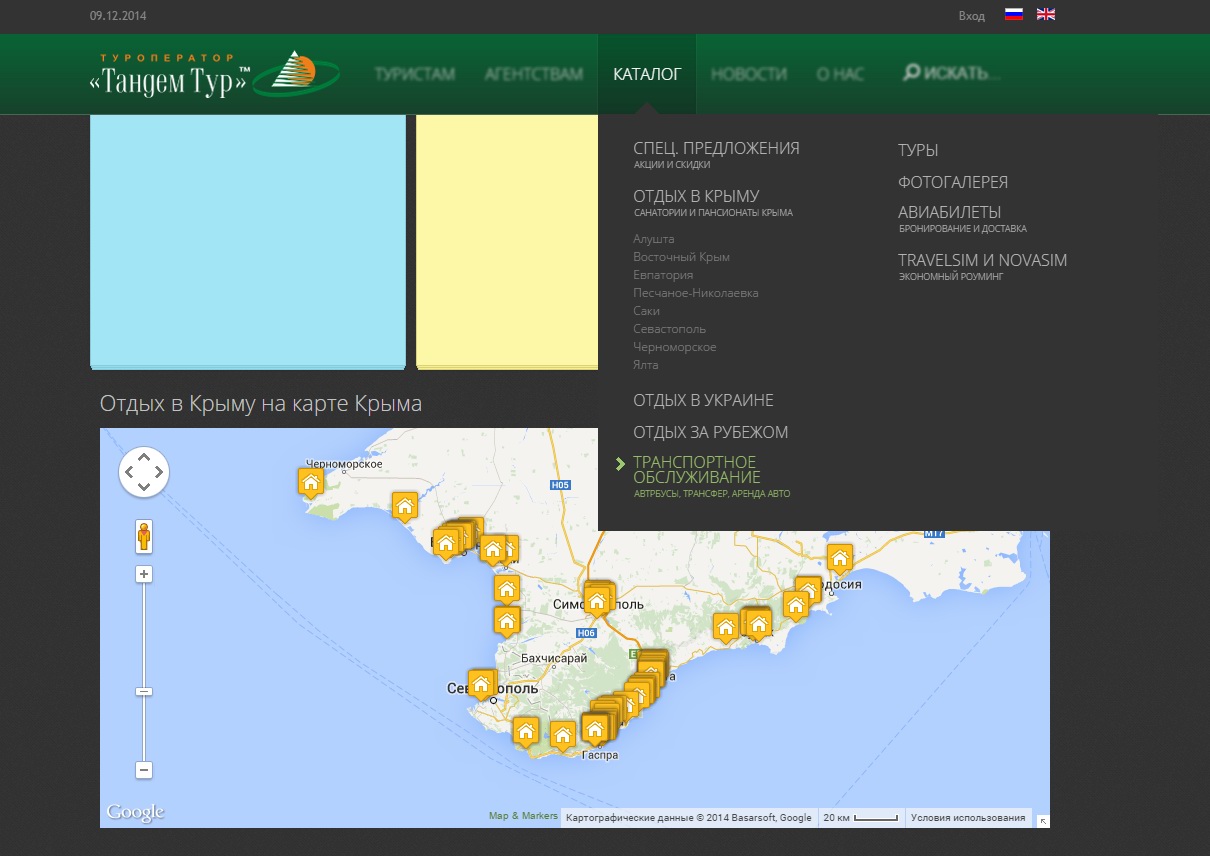Screen dimensions: 1210x856
Task: Click the Искать search field
Action: coord(955,74)
